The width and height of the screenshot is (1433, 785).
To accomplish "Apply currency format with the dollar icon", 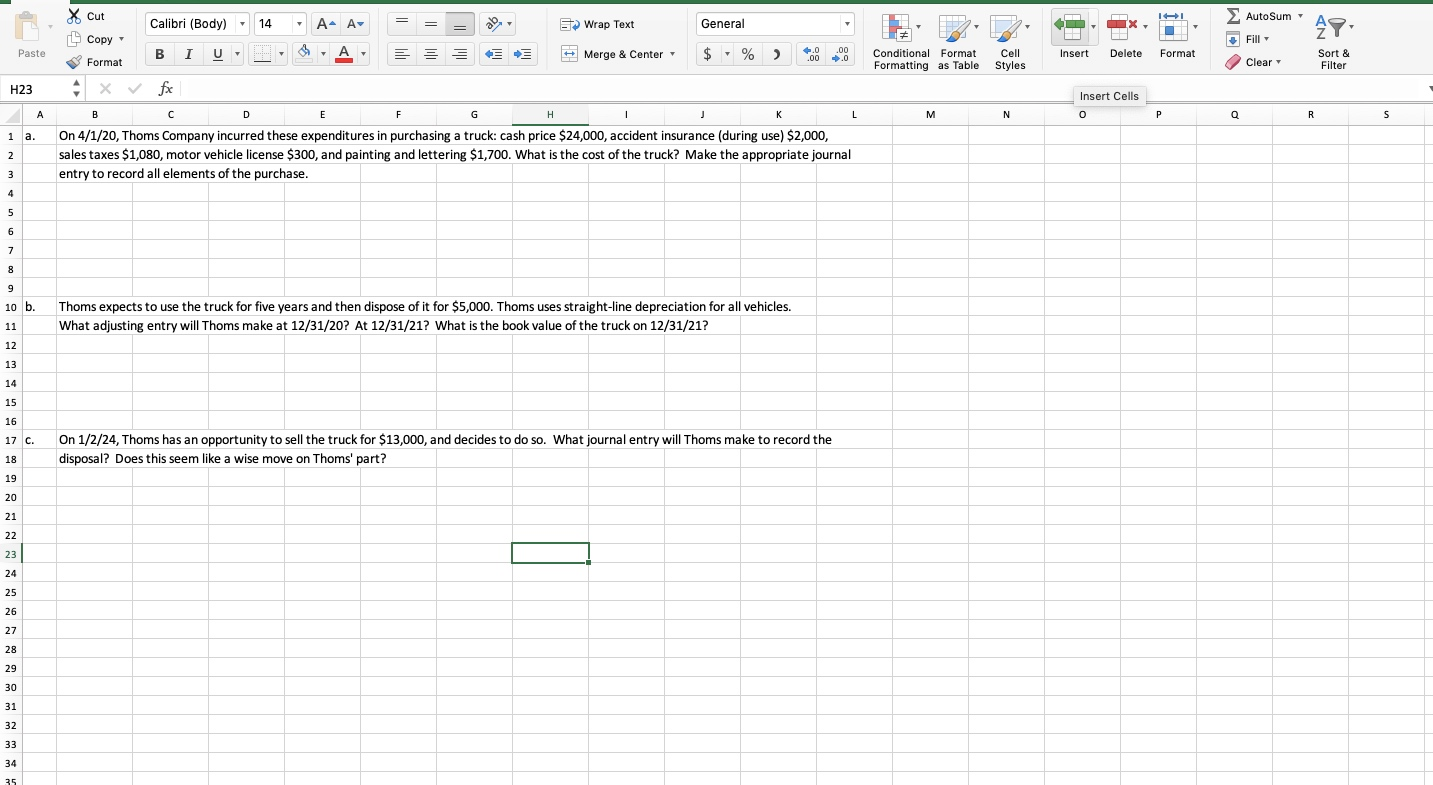I will point(708,54).
